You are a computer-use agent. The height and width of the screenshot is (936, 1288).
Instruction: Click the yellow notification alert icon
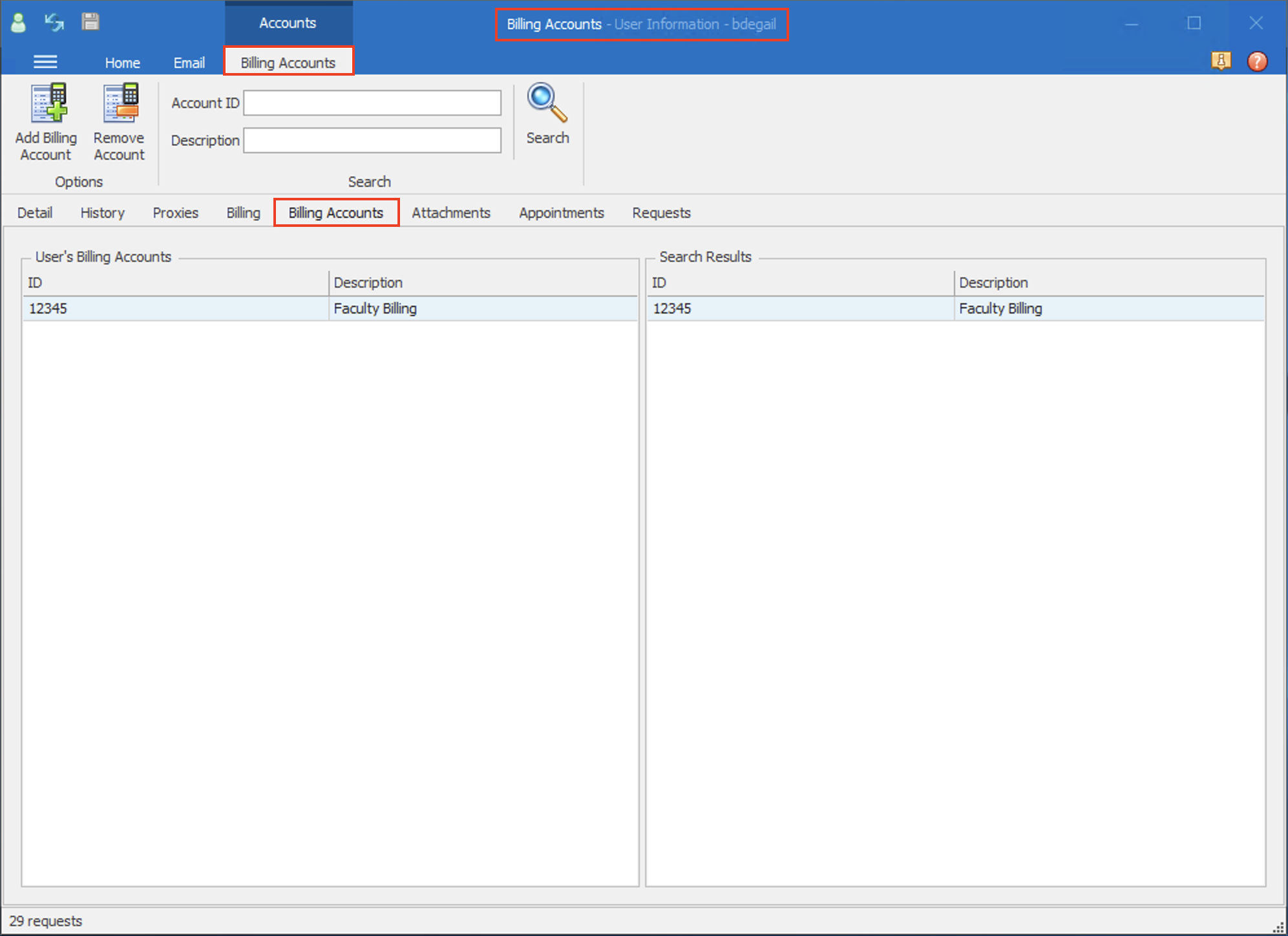pyautogui.click(x=1220, y=61)
